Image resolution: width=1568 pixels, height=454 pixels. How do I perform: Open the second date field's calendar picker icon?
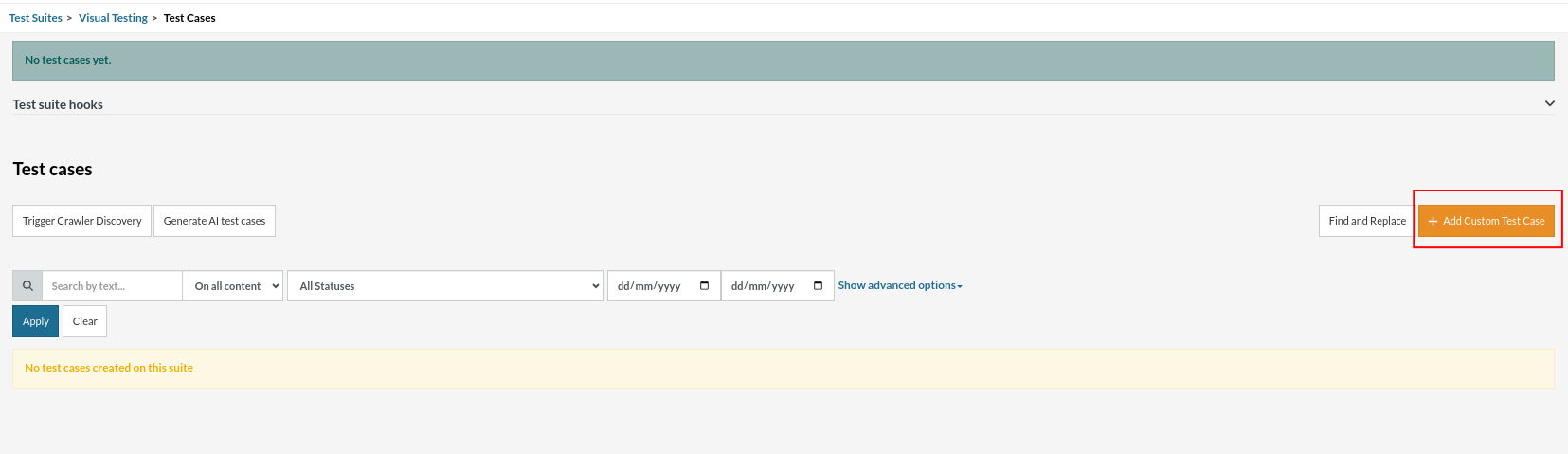coord(818,285)
